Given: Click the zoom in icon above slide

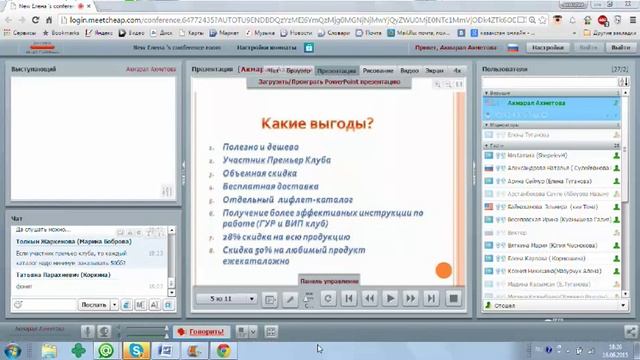Looking at the screenshot, I should click(x=437, y=84).
